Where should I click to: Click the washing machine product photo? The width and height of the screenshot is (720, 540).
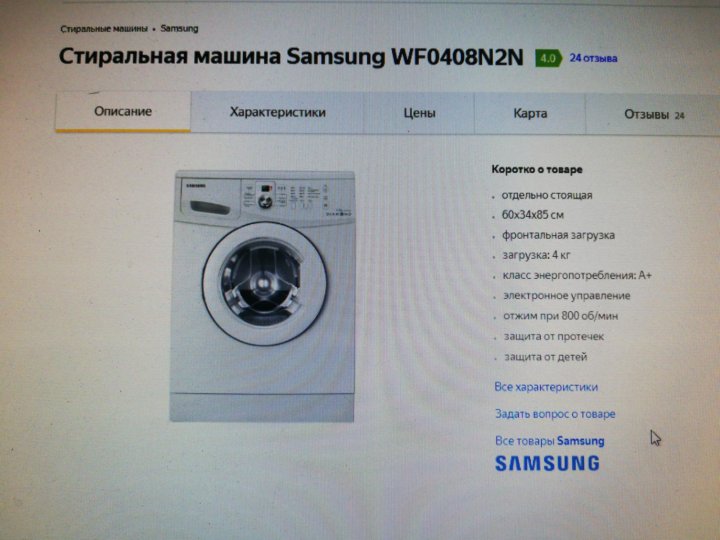click(263, 296)
